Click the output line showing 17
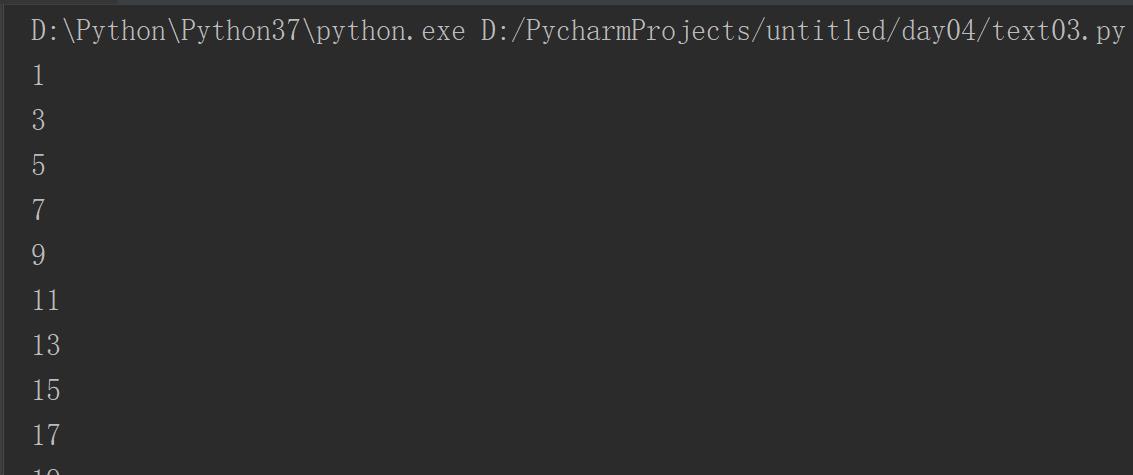The width and height of the screenshot is (1133, 475). [x=46, y=436]
